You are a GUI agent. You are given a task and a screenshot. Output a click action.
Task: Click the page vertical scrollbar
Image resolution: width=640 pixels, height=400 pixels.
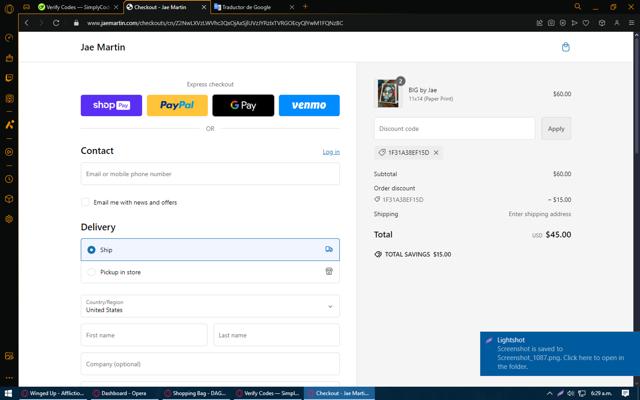(x=636, y=94)
